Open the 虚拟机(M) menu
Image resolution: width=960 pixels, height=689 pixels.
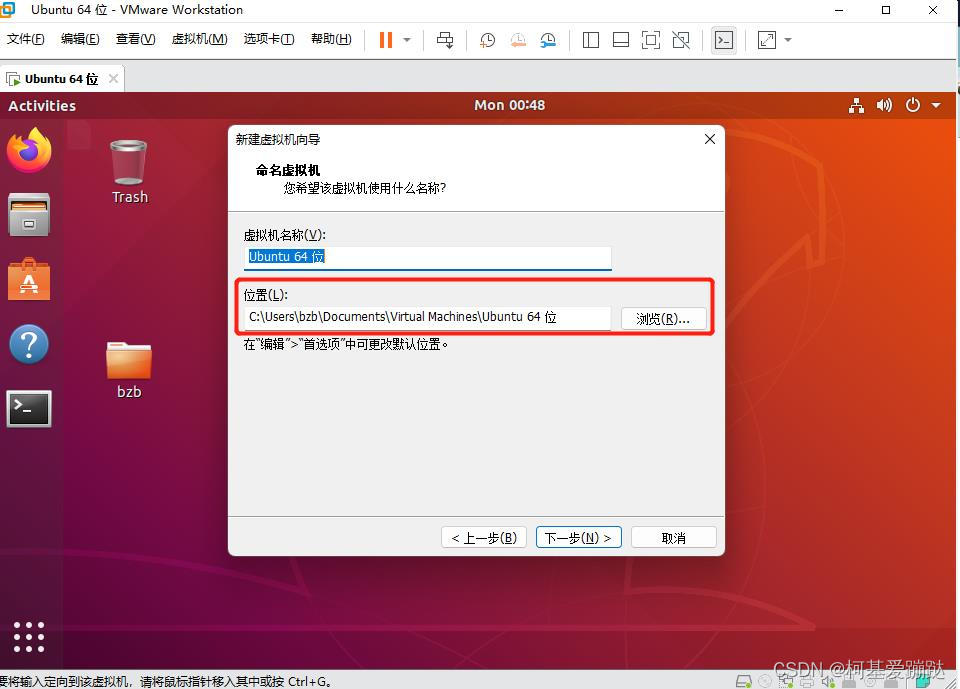(199, 39)
